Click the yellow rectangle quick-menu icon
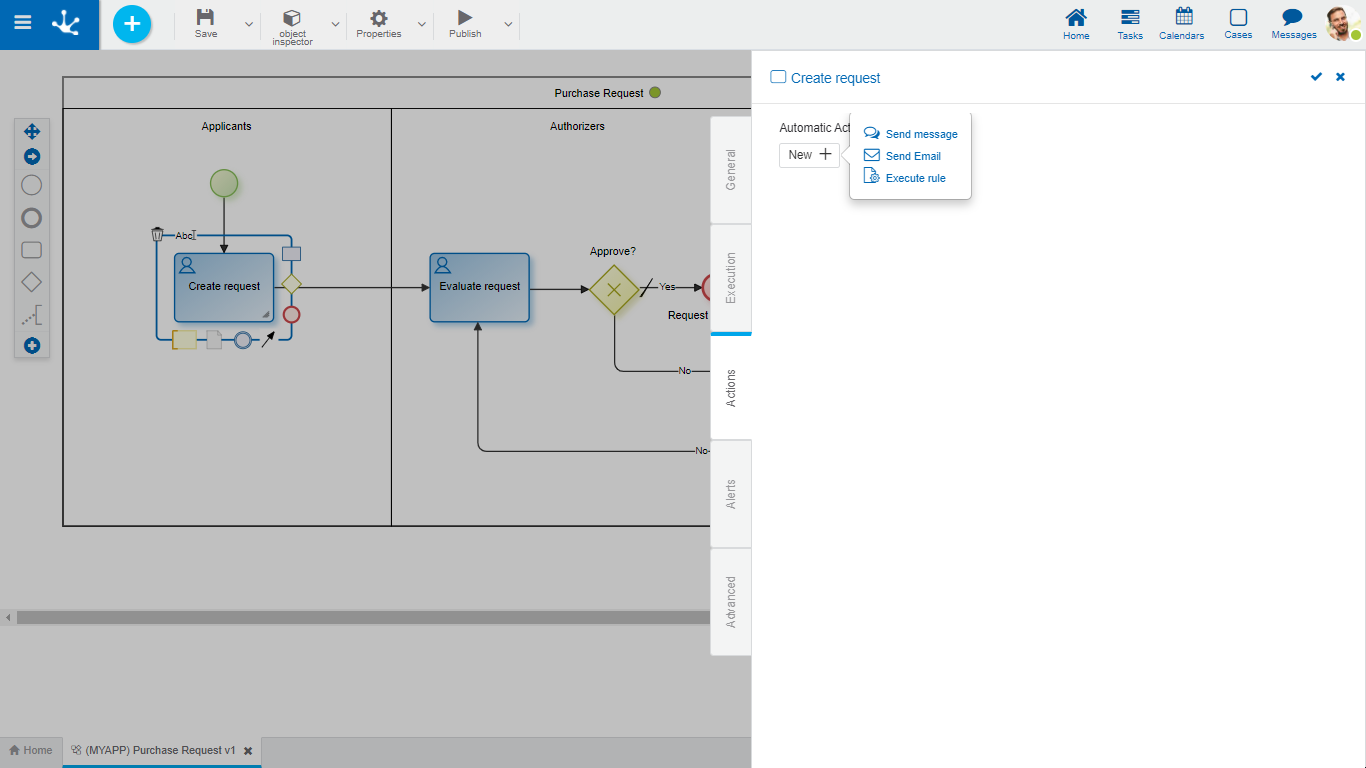 (185, 340)
